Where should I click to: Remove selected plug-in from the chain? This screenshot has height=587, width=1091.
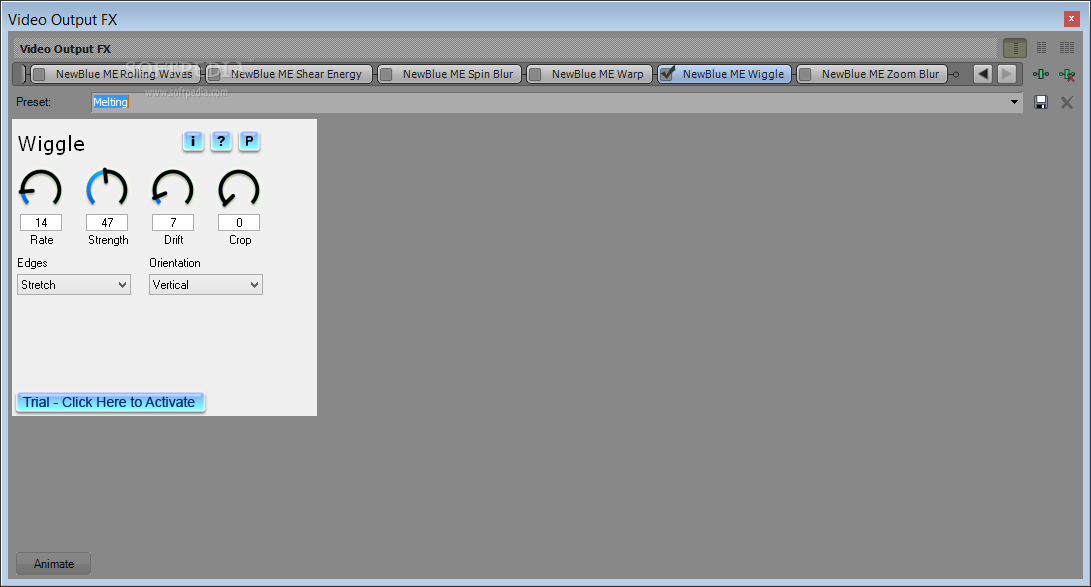pos(1067,74)
